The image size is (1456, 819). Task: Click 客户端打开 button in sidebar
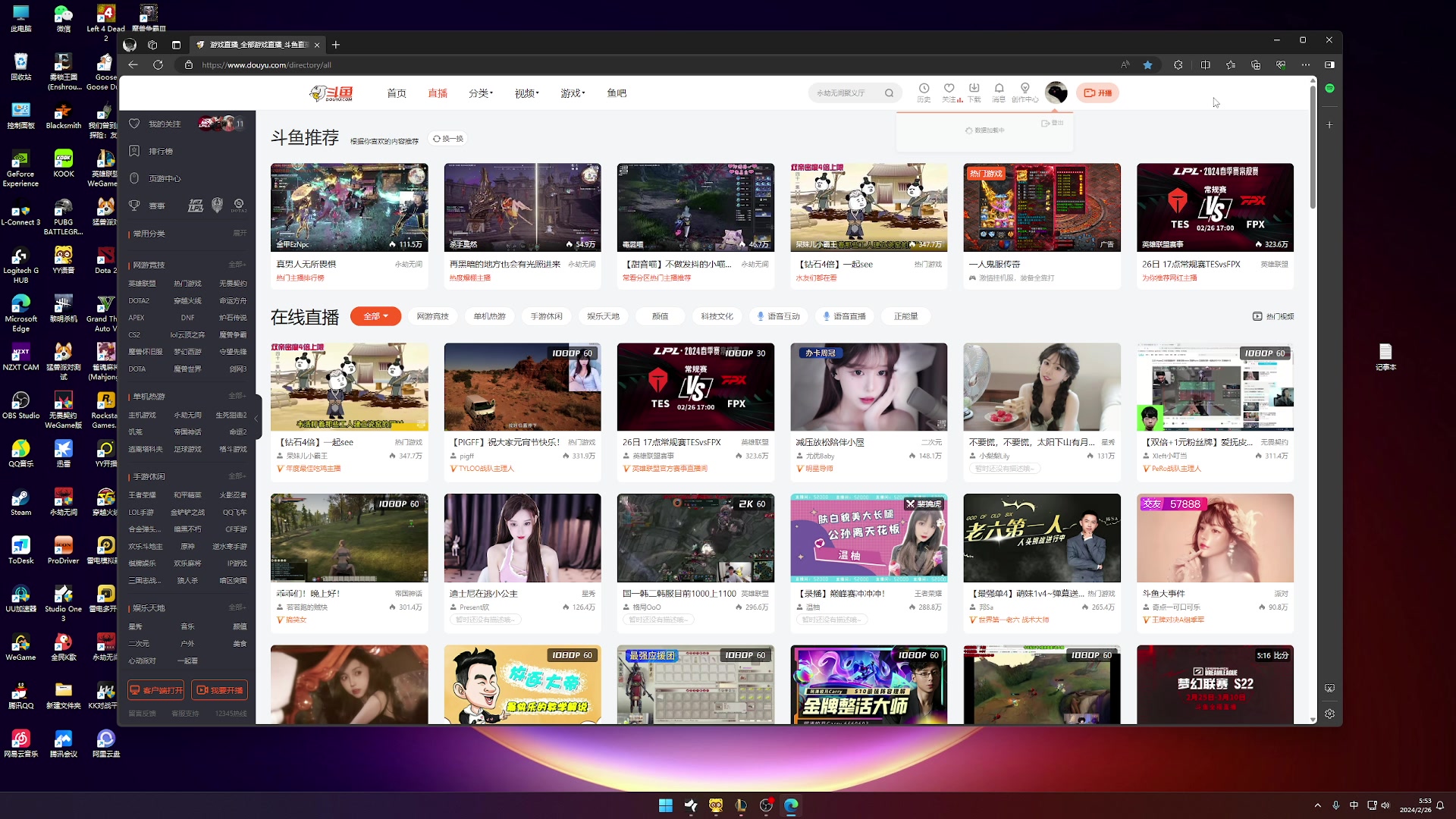click(156, 690)
